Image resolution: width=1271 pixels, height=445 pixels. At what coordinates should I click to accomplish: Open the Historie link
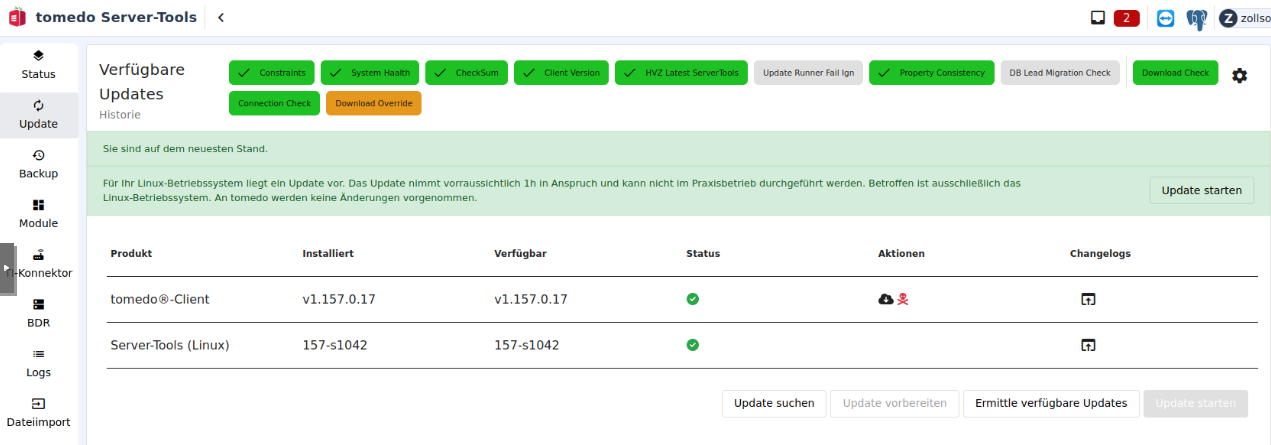click(x=120, y=115)
